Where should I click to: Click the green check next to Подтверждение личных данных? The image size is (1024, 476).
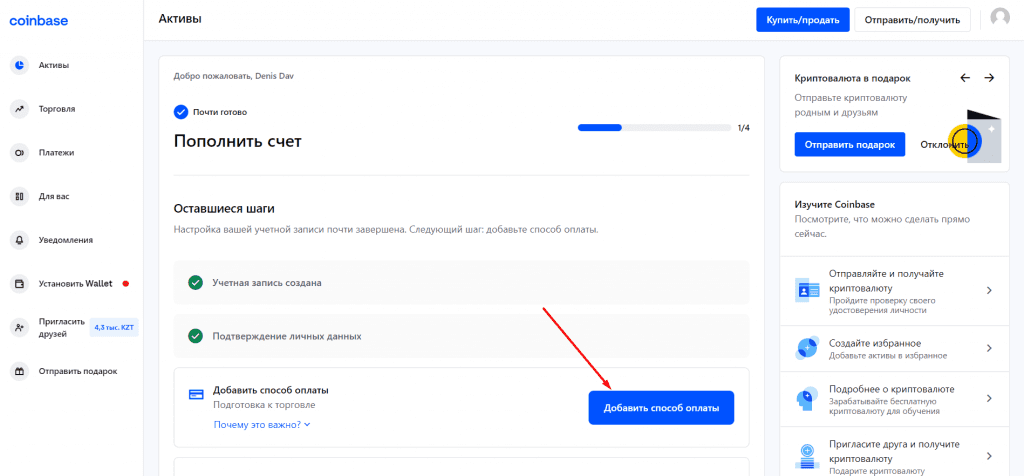tap(195, 336)
